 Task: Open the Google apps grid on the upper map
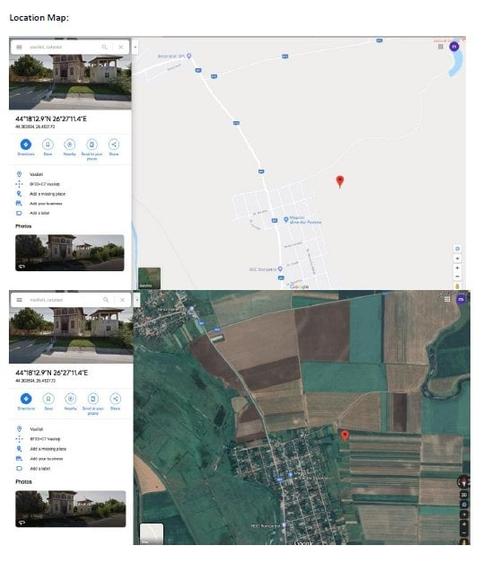click(441, 47)
